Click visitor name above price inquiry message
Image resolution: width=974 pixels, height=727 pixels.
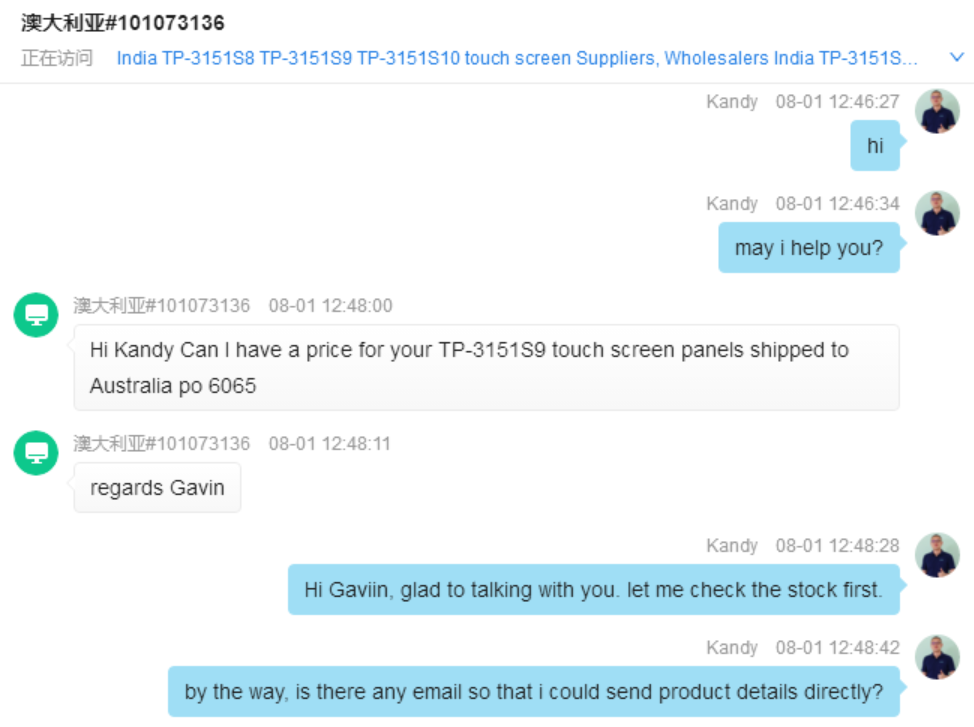(x=162, y=306)
